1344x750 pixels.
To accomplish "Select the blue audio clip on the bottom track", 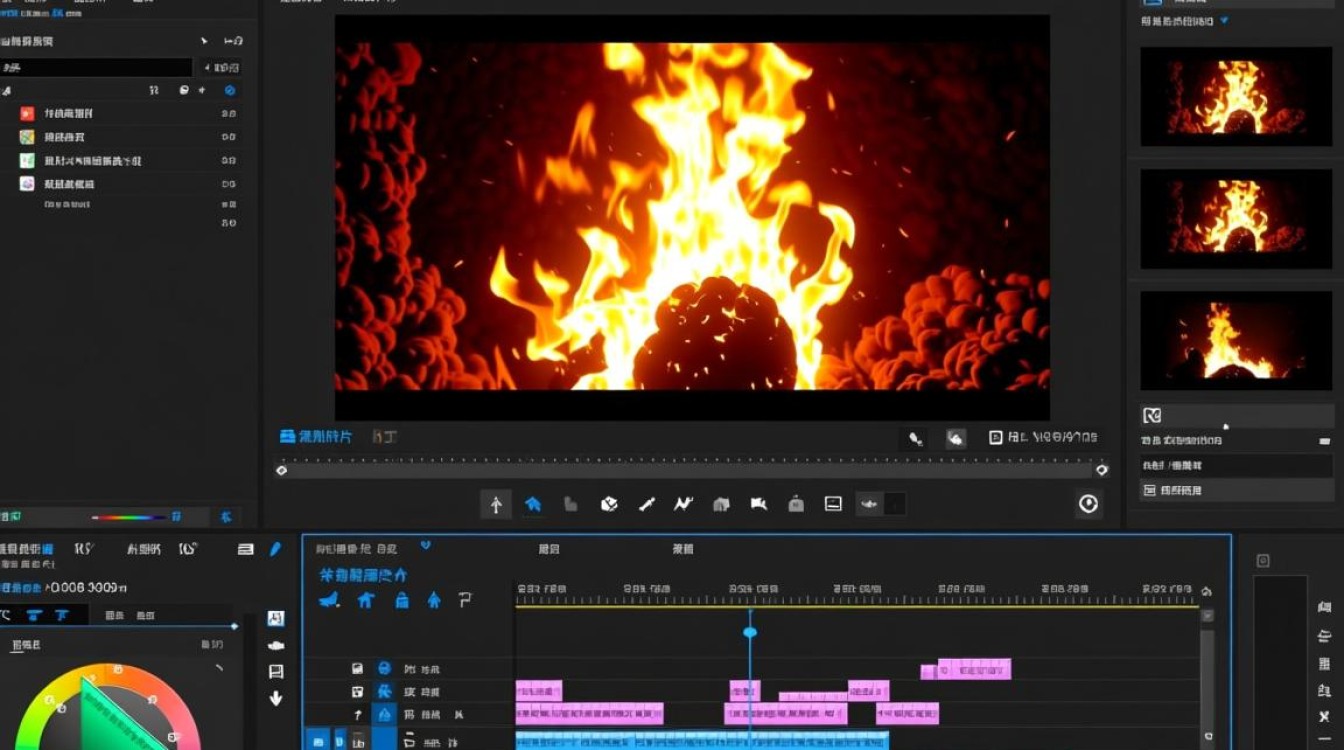I will tap(702, 741).
